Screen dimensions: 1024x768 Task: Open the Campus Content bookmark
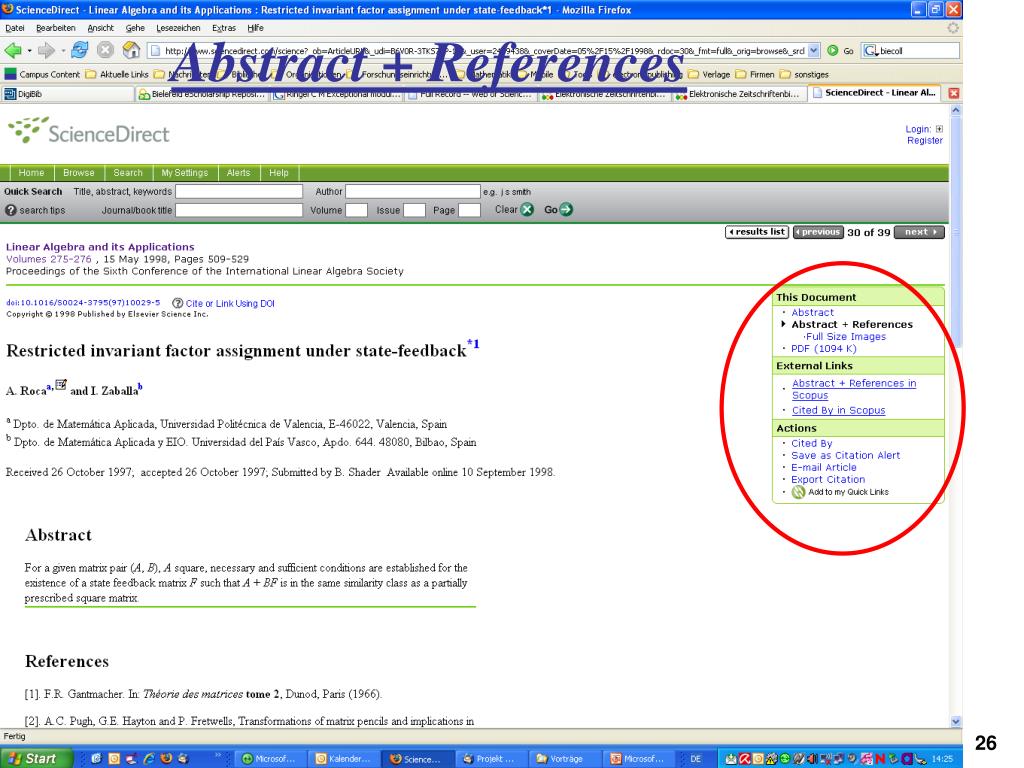[x=42, y=74]
